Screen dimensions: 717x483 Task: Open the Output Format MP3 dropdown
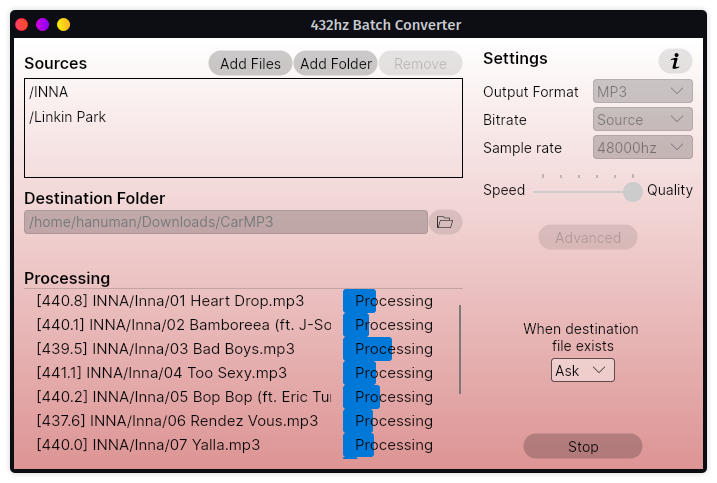pos(642,91)
